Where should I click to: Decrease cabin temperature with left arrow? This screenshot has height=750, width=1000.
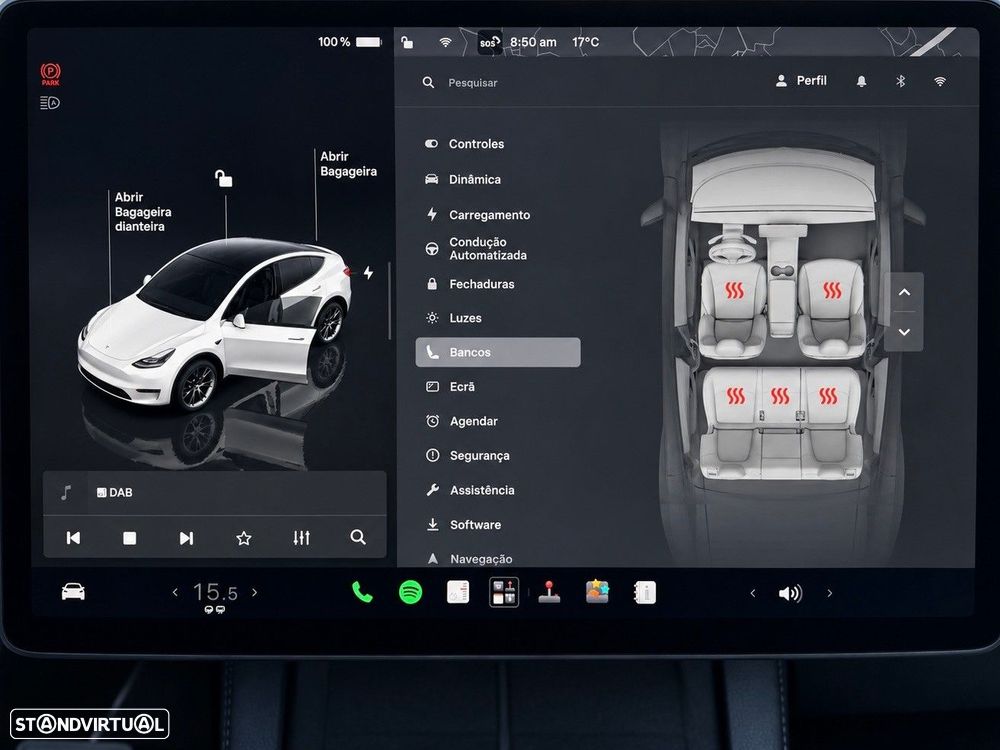(175, 592)
